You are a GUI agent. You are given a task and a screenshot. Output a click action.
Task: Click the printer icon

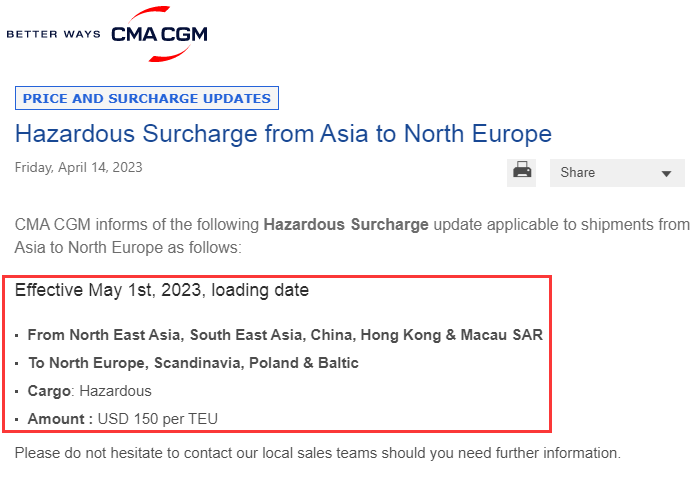click(x=521, y=172)
